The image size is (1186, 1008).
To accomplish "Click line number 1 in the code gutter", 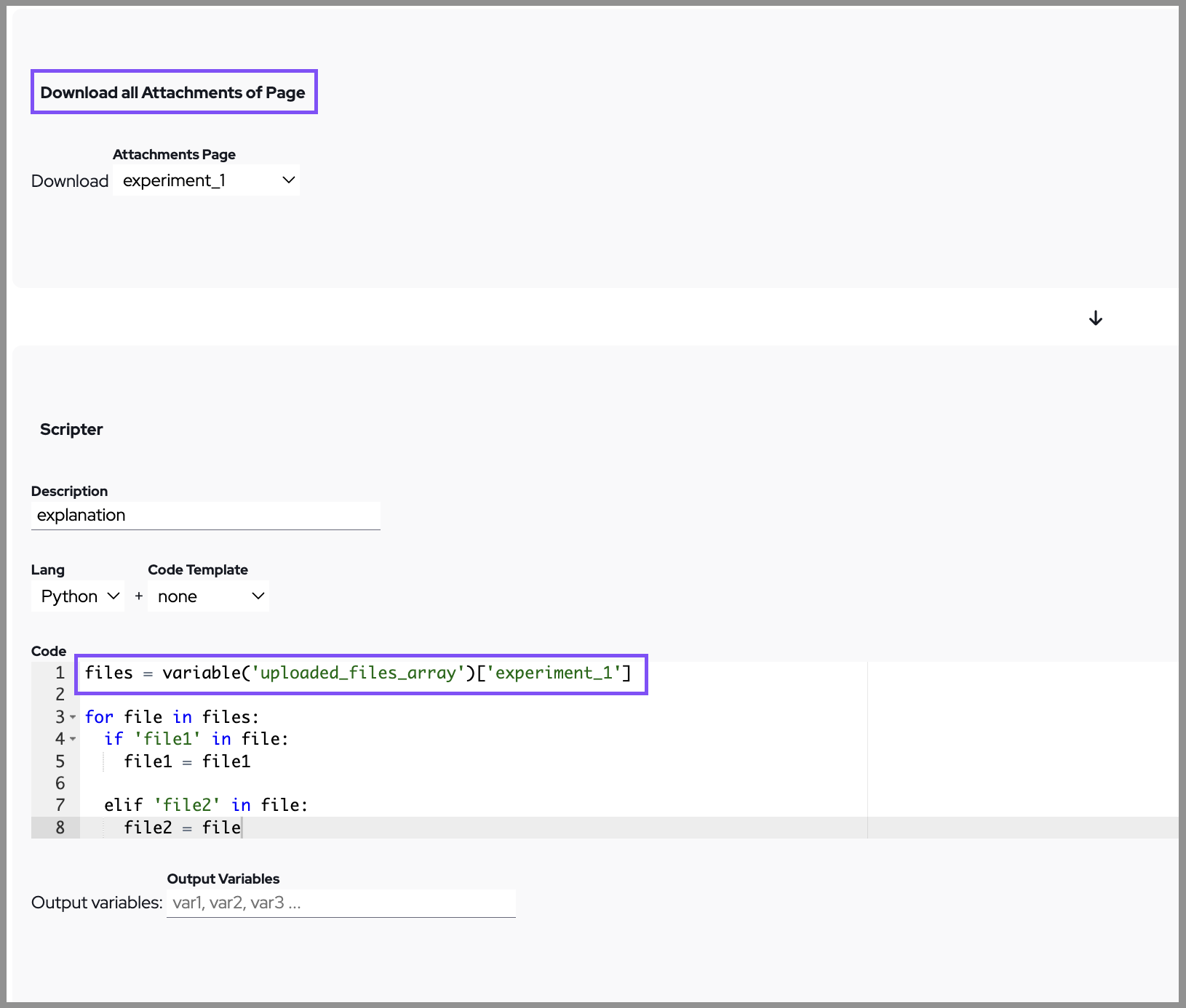I will (x=60, y=673).
